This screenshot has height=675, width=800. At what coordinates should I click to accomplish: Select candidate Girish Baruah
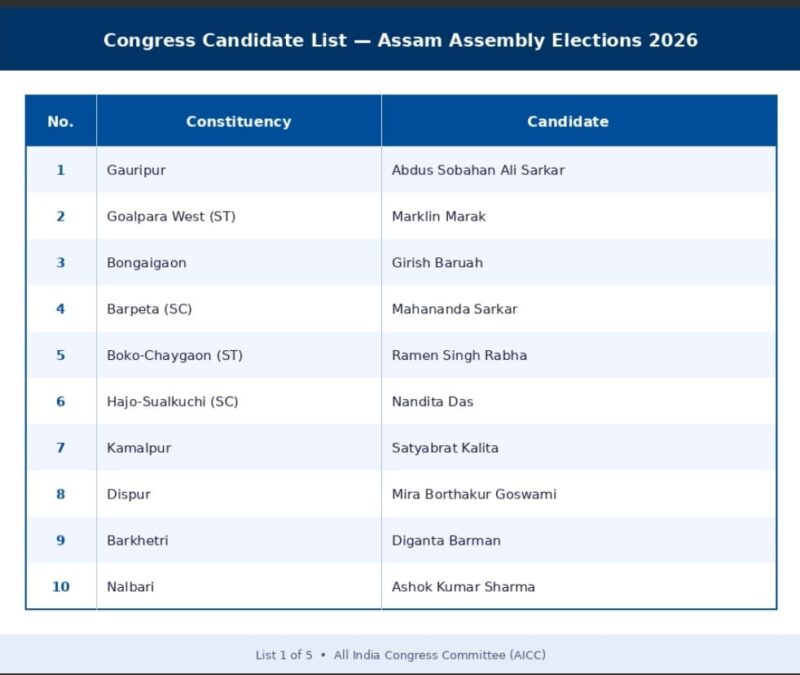[437, 263]
